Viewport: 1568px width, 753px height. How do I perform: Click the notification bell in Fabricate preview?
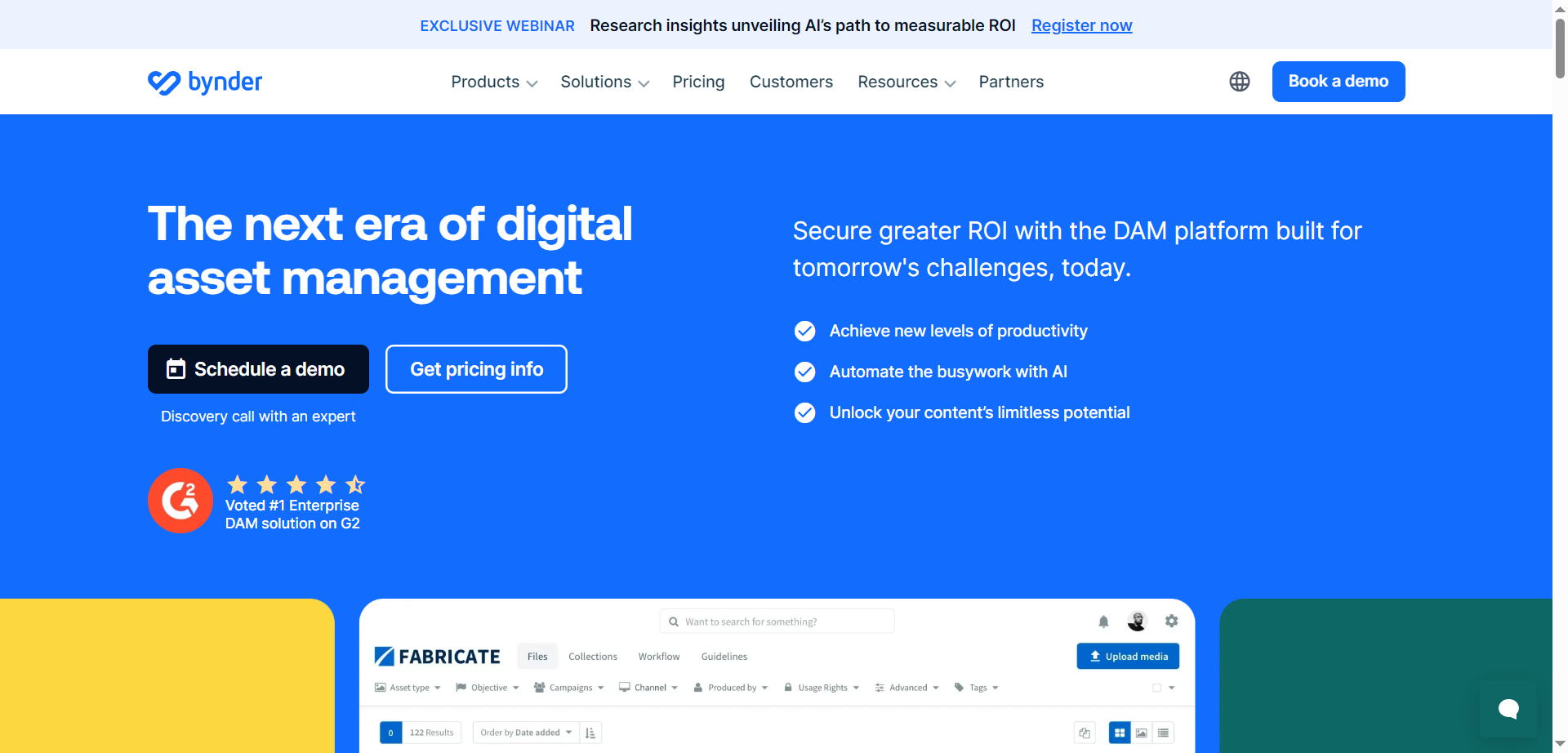(x=1103, y=622)
